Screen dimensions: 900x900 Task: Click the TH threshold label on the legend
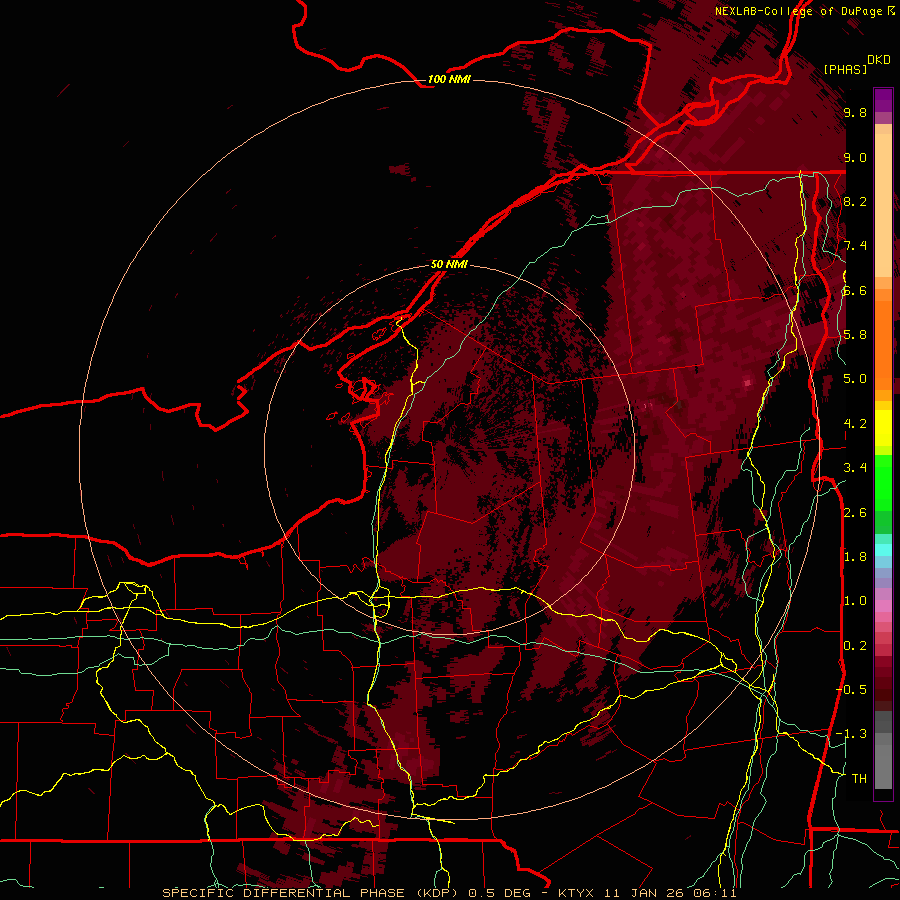(859, 779)
